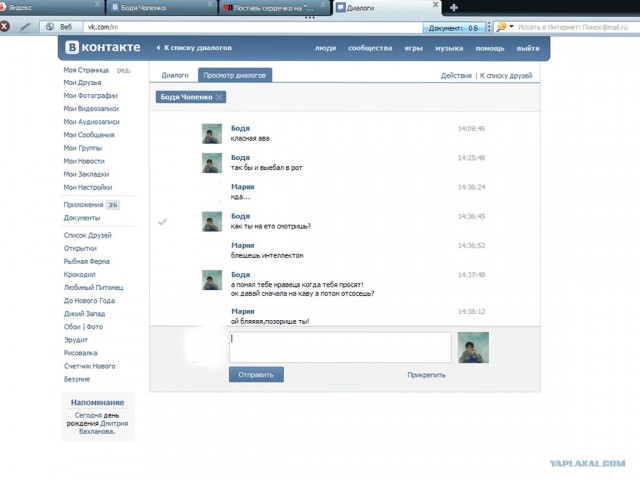640x480 pixels.
Task: Click the Документ counter indicator
Action: point(453,28)
